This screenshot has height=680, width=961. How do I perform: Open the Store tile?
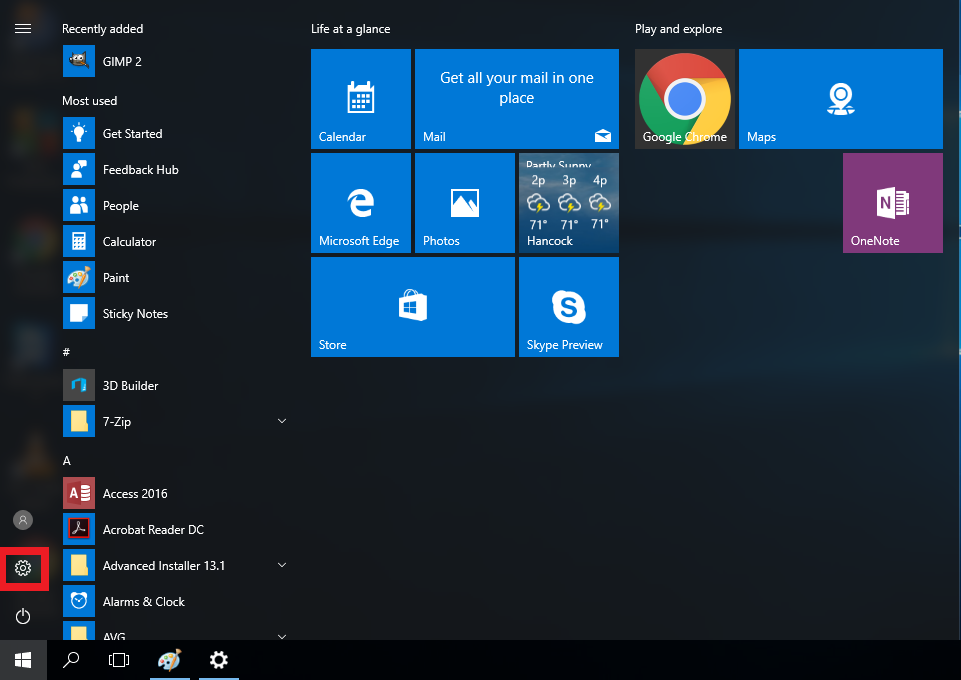(x=412, y=307)
